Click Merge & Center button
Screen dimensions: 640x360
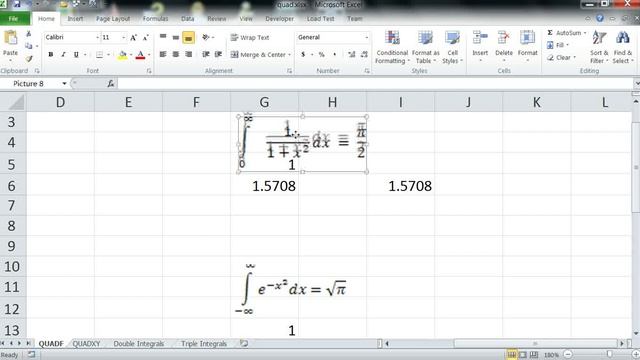pyautogui.click(x=258, y=55)
